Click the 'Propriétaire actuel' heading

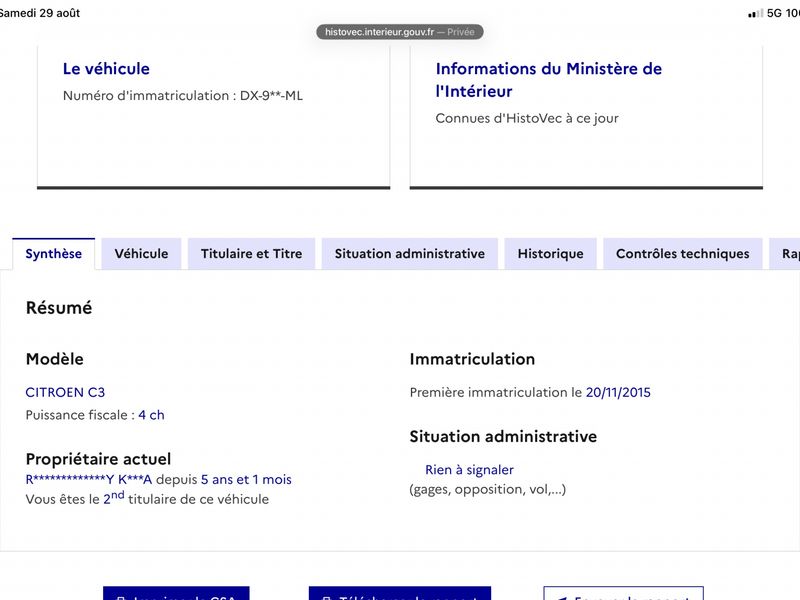coord(98,459)
